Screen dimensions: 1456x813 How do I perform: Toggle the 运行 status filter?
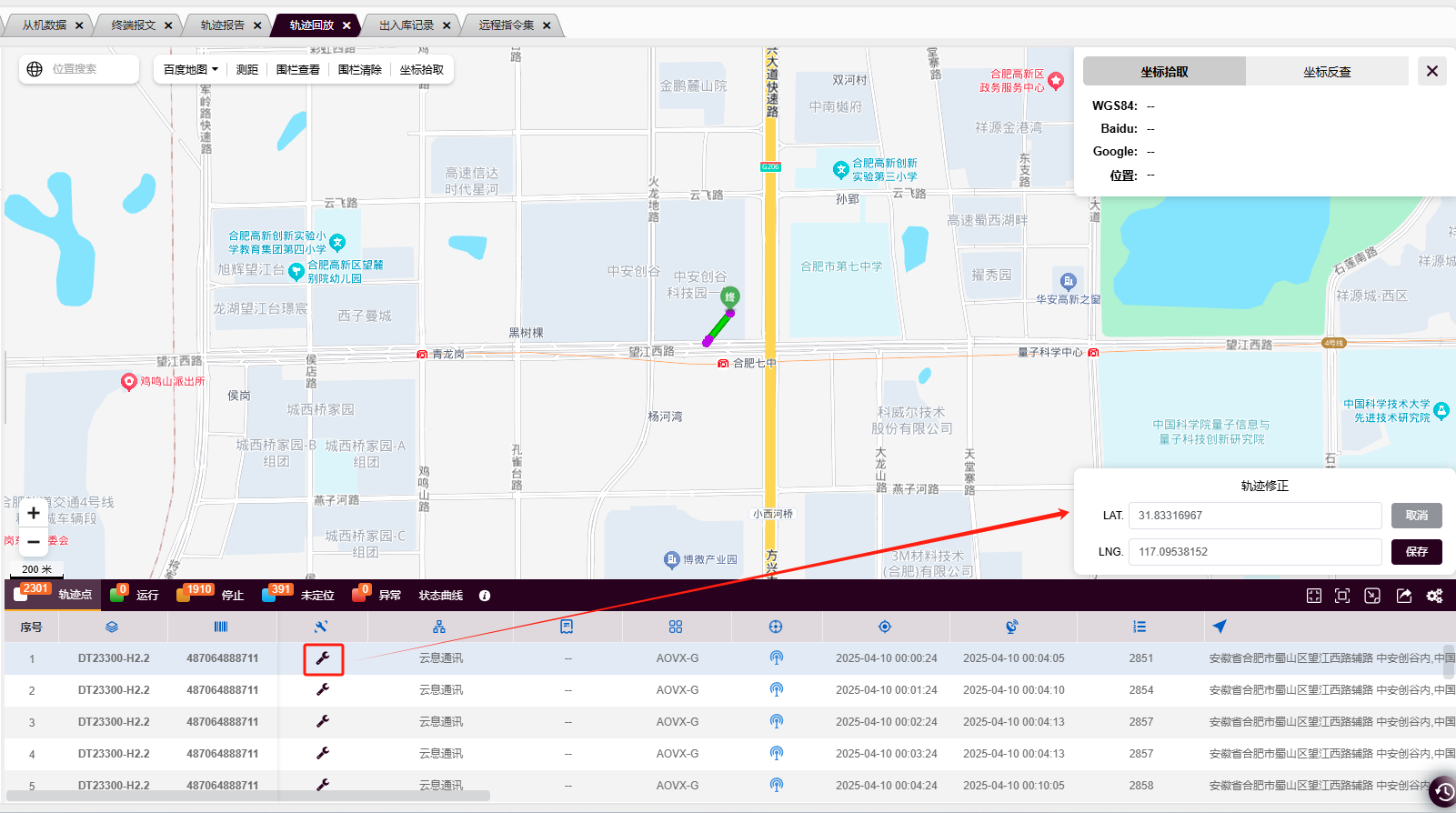click(135, 595)
